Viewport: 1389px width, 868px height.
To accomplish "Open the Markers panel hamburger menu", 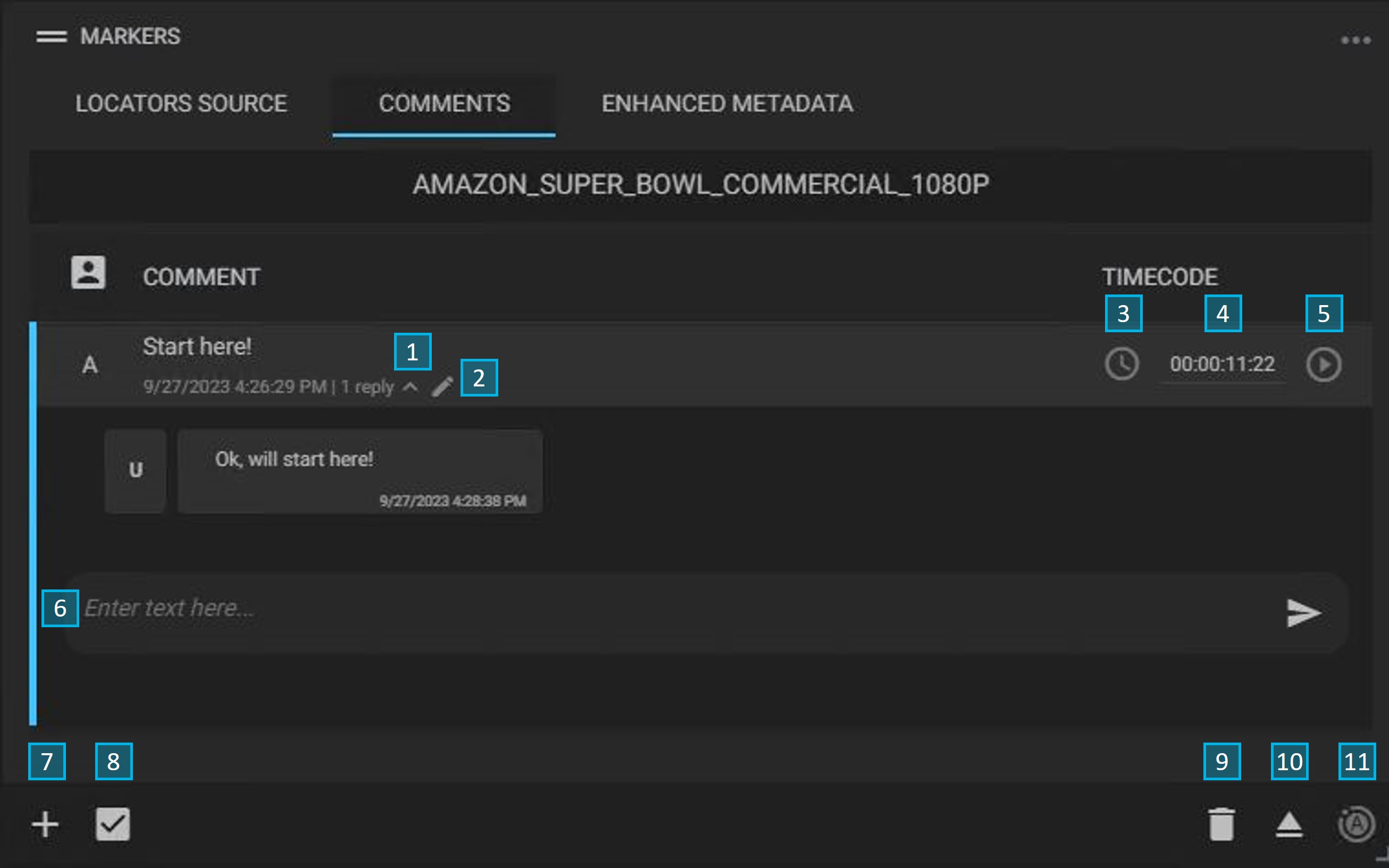I will (51, 37).
